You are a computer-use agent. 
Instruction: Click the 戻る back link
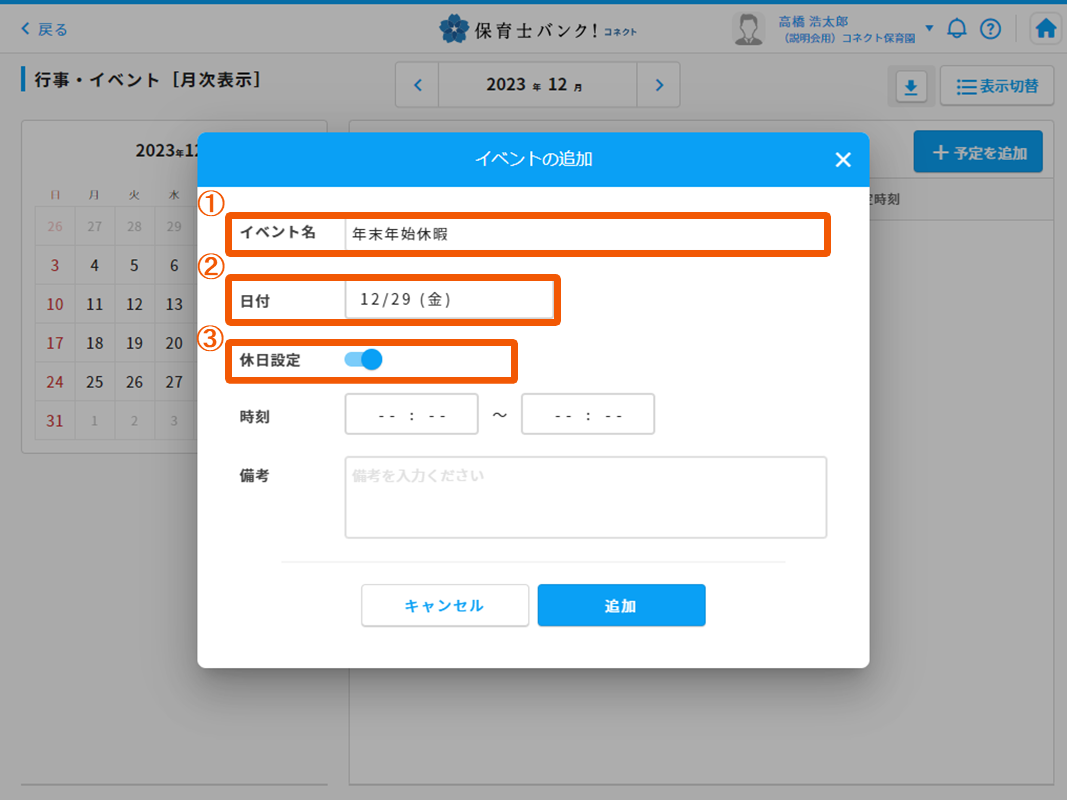[x=45, y=29]
